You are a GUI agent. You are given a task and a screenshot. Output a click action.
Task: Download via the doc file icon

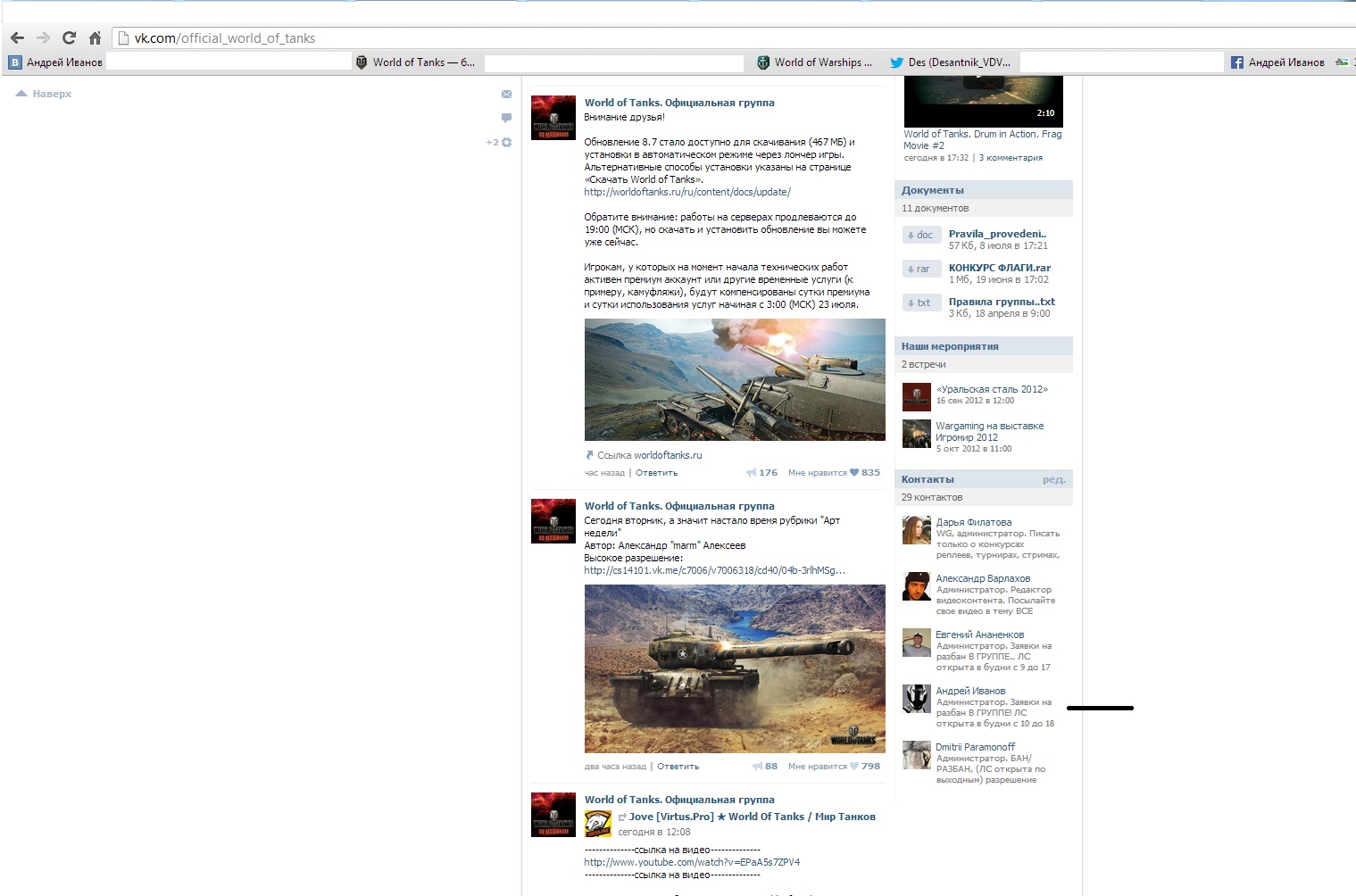(x=922, y=236)
